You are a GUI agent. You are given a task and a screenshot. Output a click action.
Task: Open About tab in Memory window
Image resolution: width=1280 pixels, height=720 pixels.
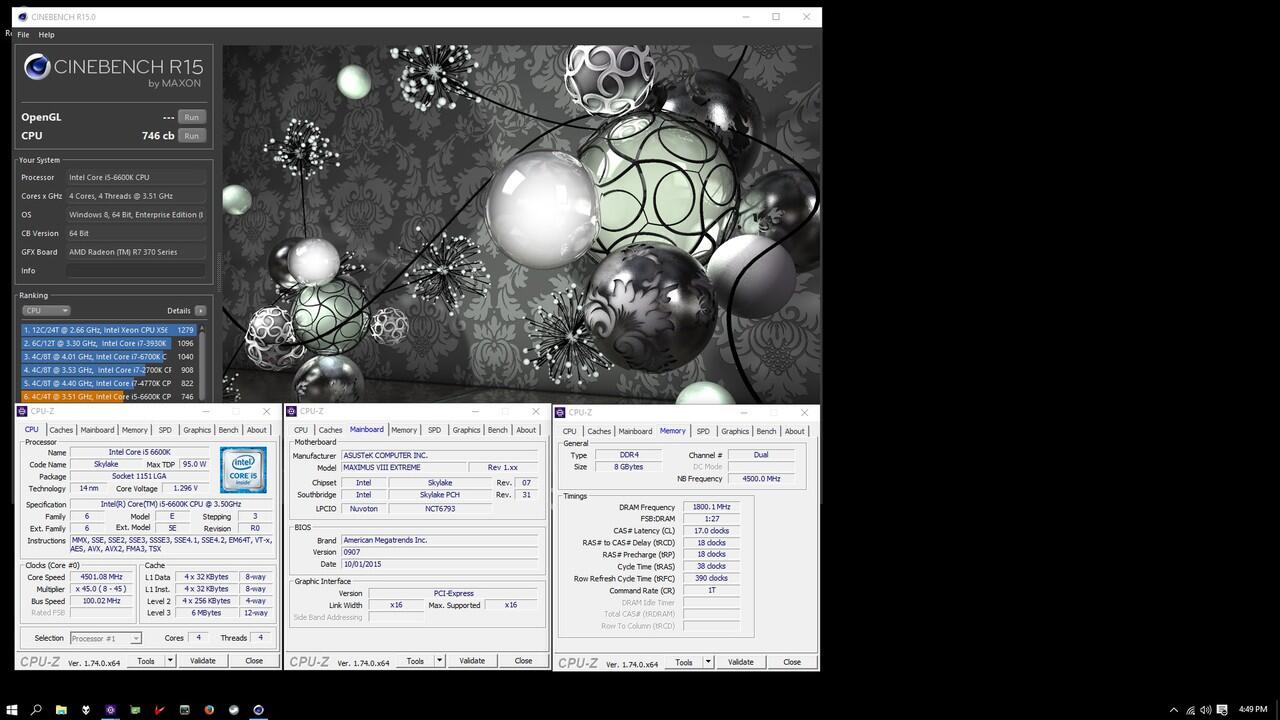(x=795, y=431)
